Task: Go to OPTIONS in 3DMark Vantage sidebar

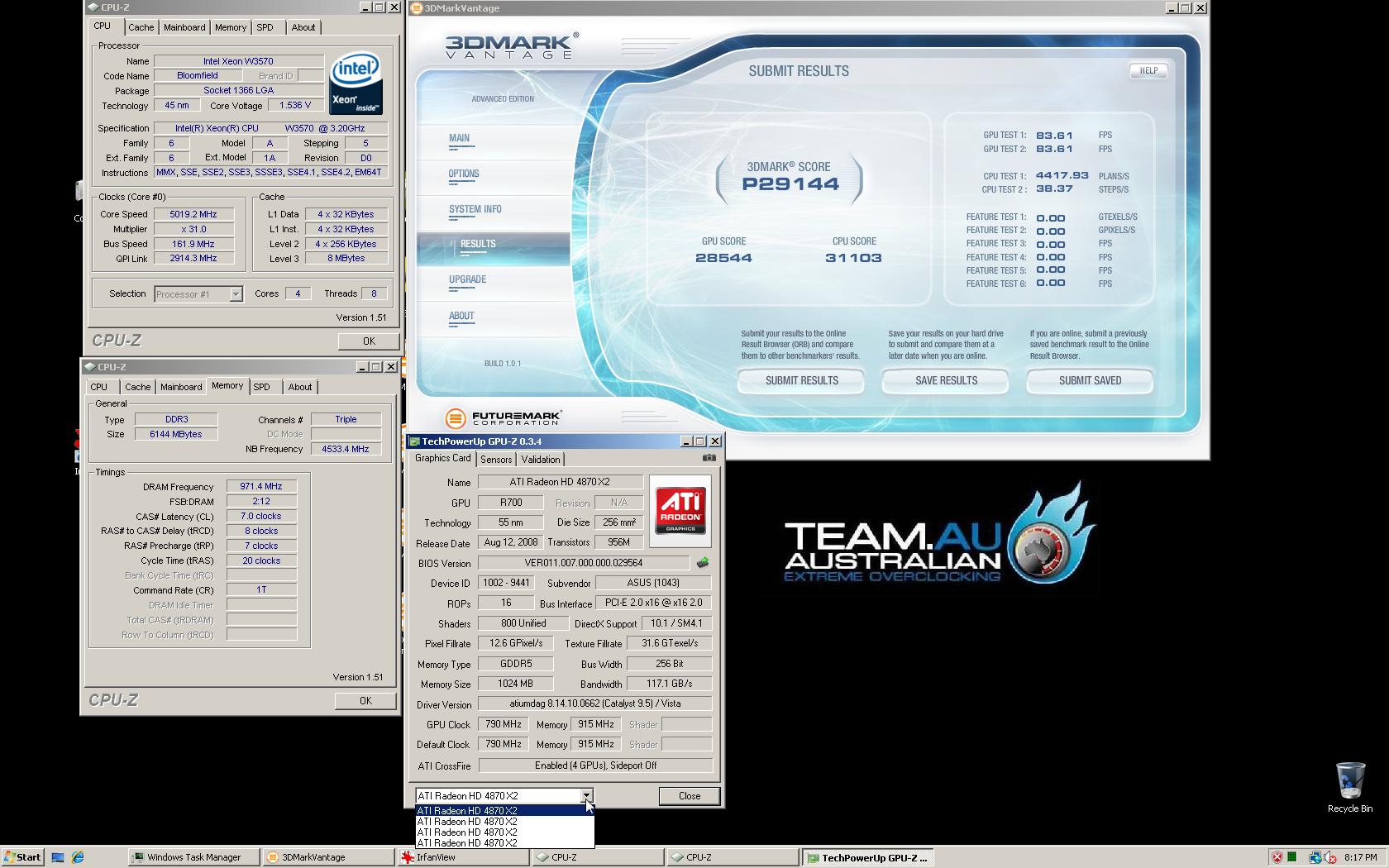Action: pos(464,174)
